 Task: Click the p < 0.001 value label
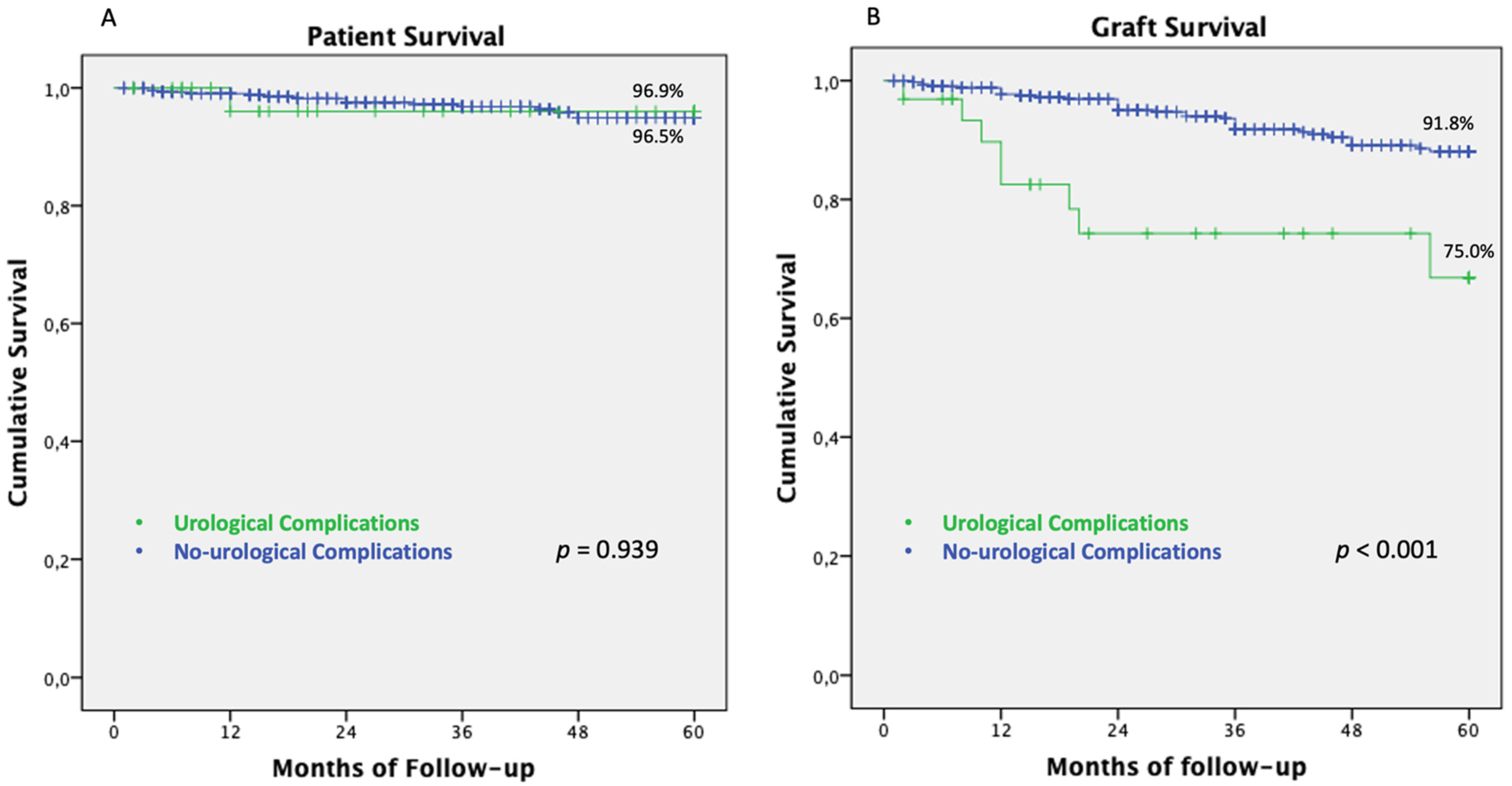point(1386,551)
